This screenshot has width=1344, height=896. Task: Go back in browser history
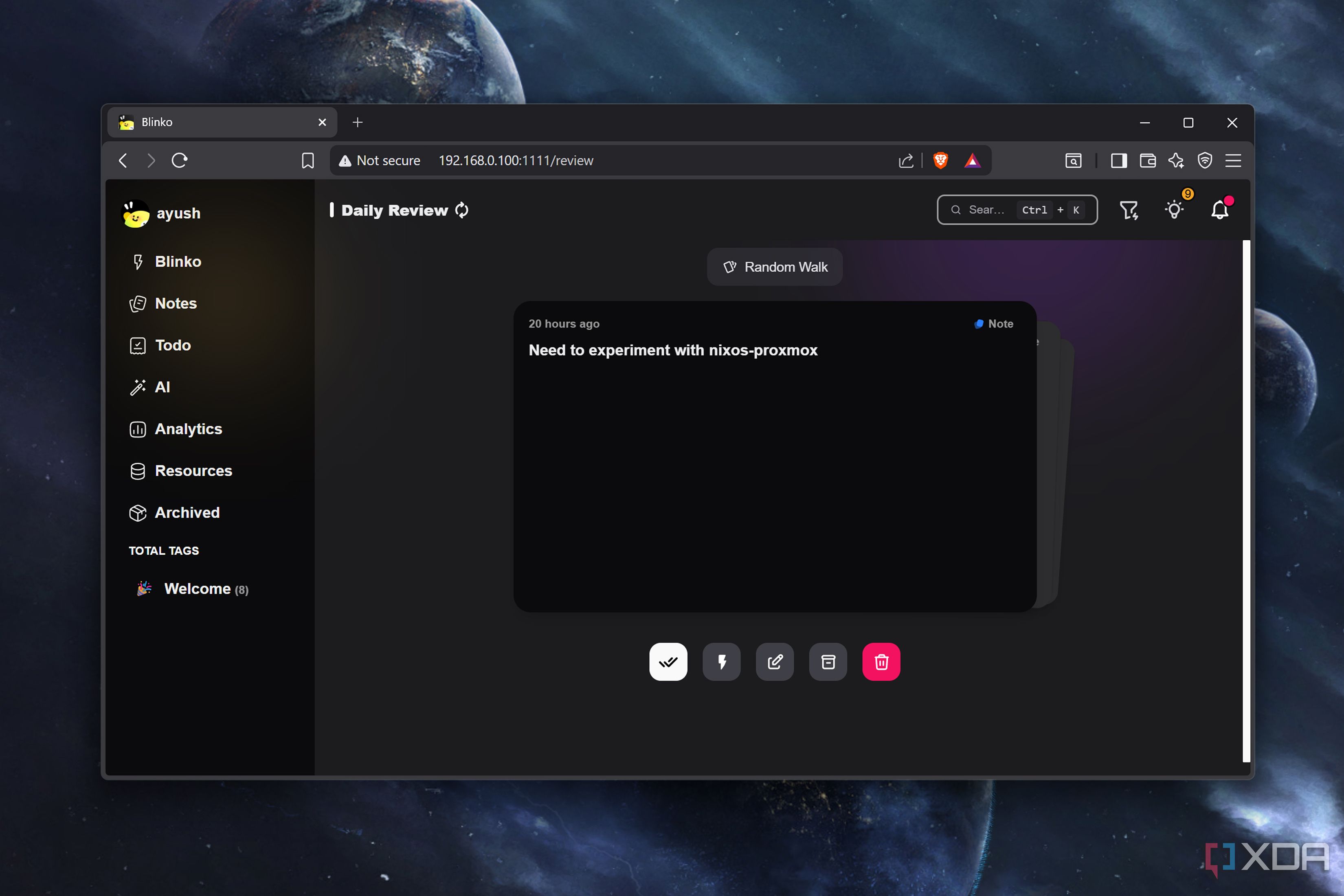tap(123, 160)
